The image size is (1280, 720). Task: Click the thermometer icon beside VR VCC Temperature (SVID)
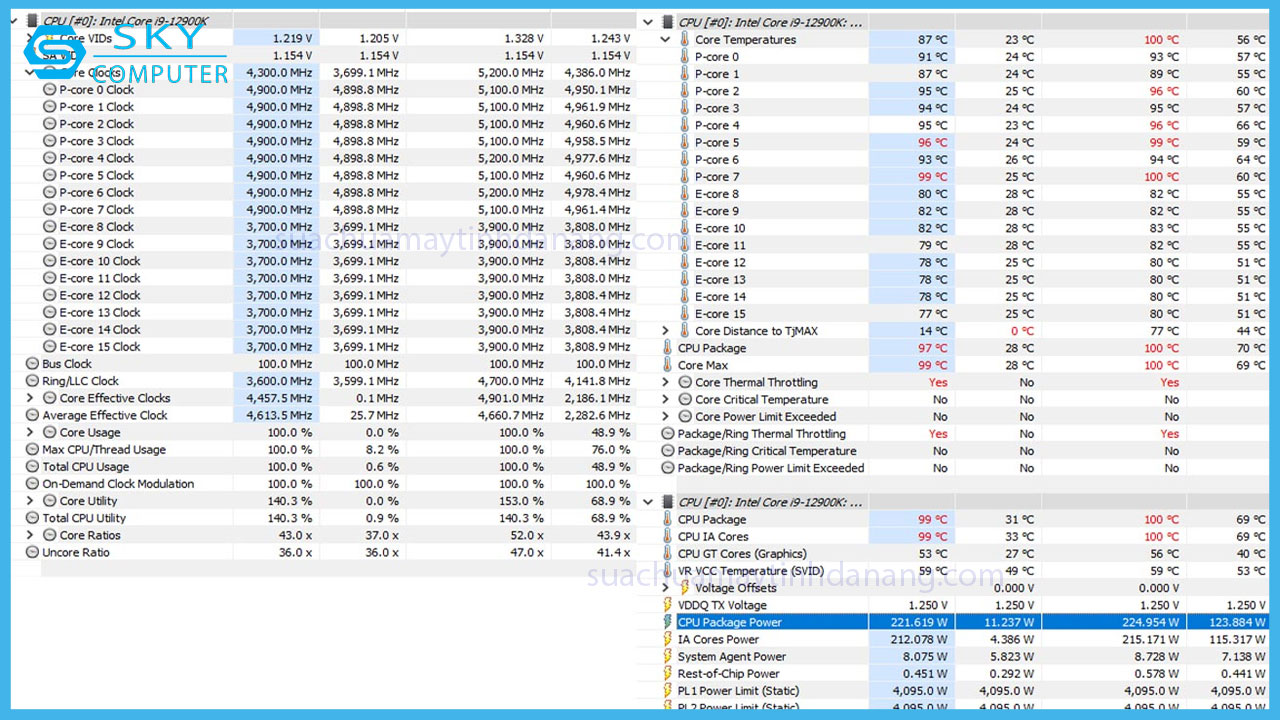pyautogui.click(x=668, y=570)
